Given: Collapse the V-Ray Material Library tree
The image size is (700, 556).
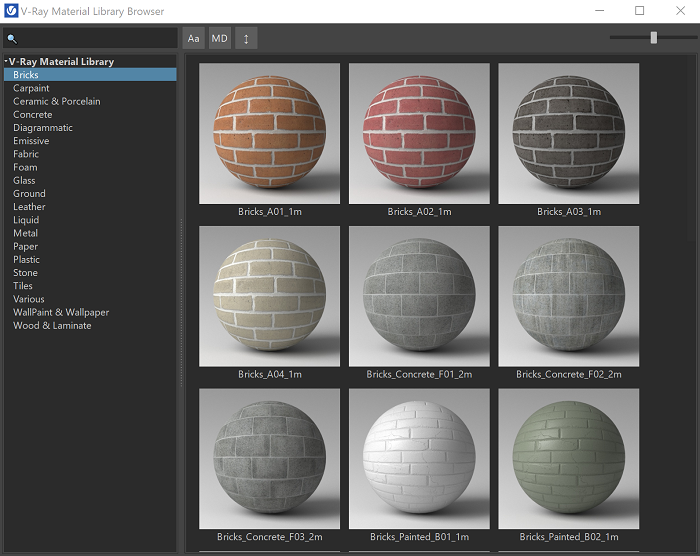Looking at the screenshot, I should tap(5, 62).
